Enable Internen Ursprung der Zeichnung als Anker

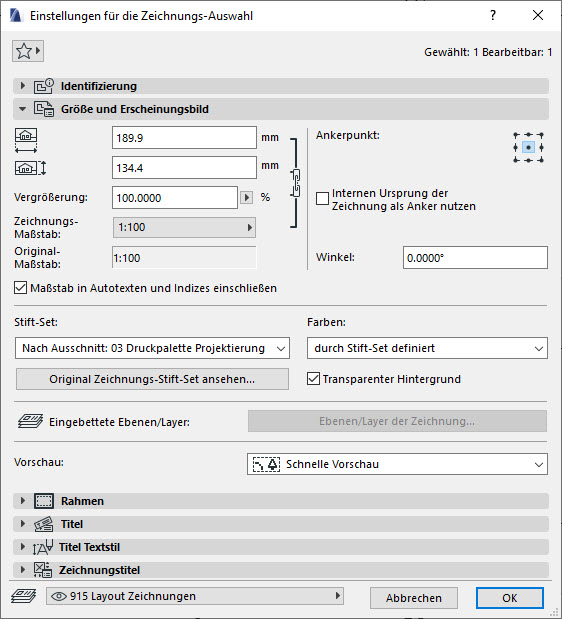click(x=322, y=199)
